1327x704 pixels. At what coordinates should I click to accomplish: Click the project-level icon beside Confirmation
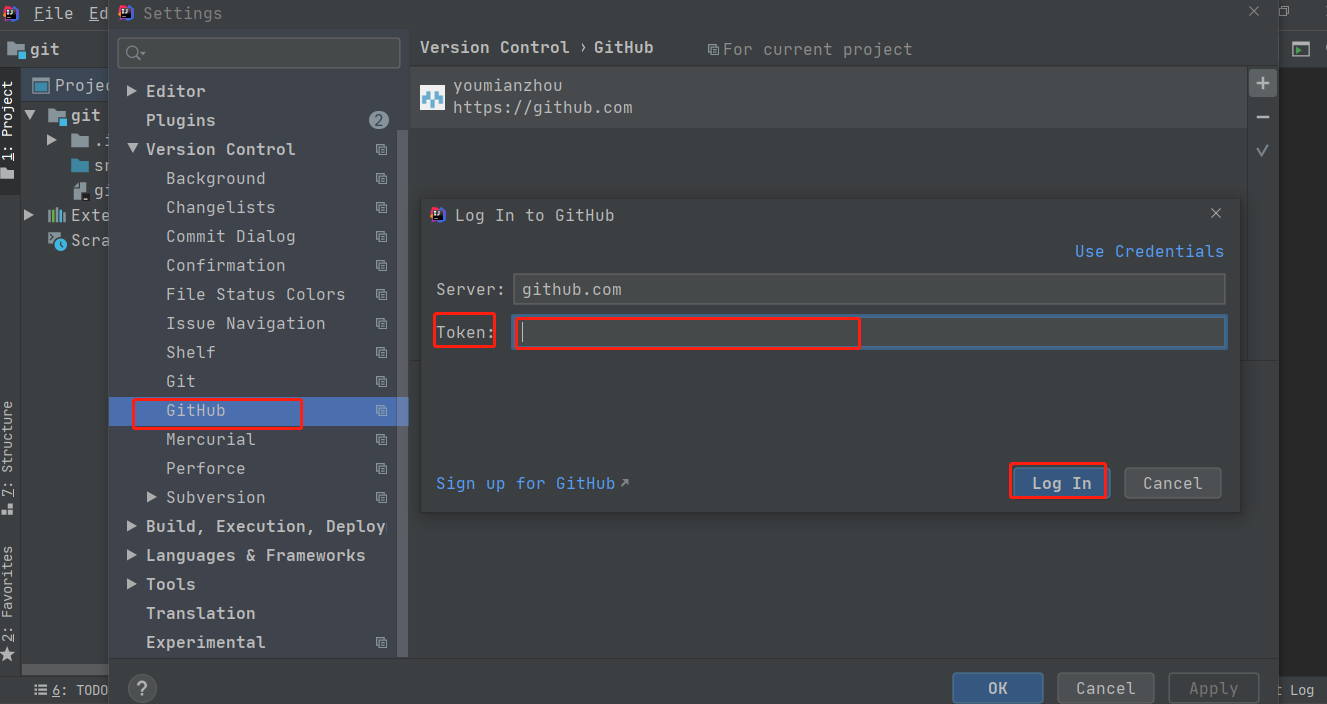coord(381,265)
